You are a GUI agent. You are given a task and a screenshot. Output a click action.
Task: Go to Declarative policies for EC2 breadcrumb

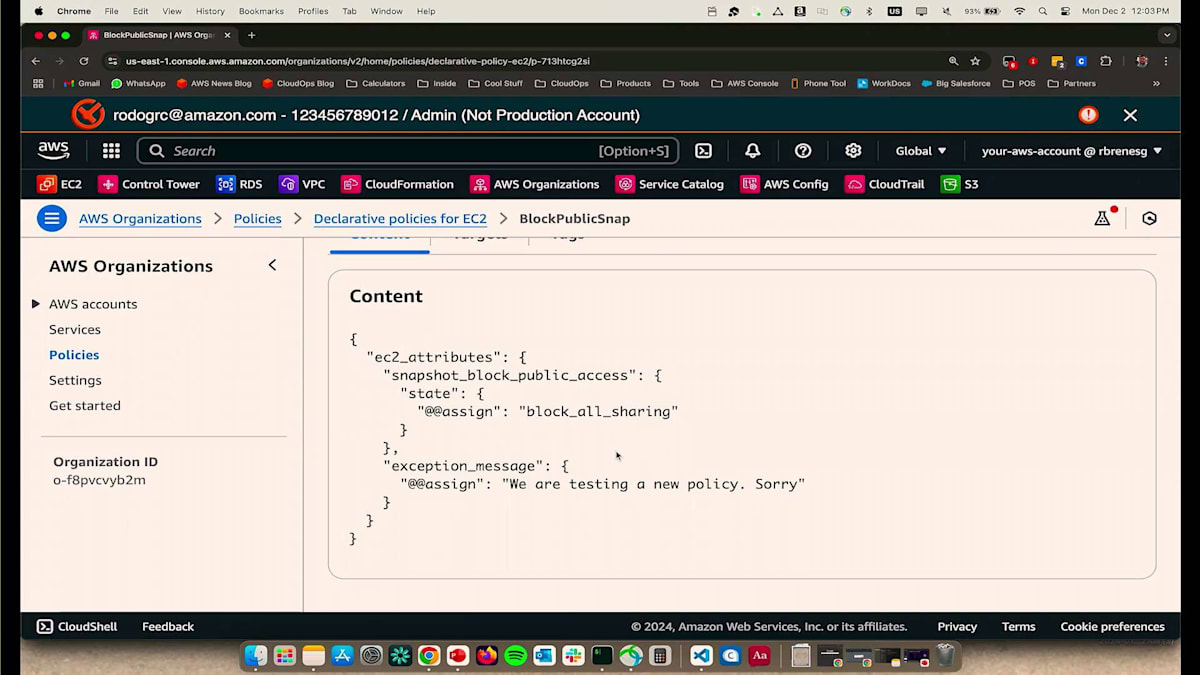400,218
